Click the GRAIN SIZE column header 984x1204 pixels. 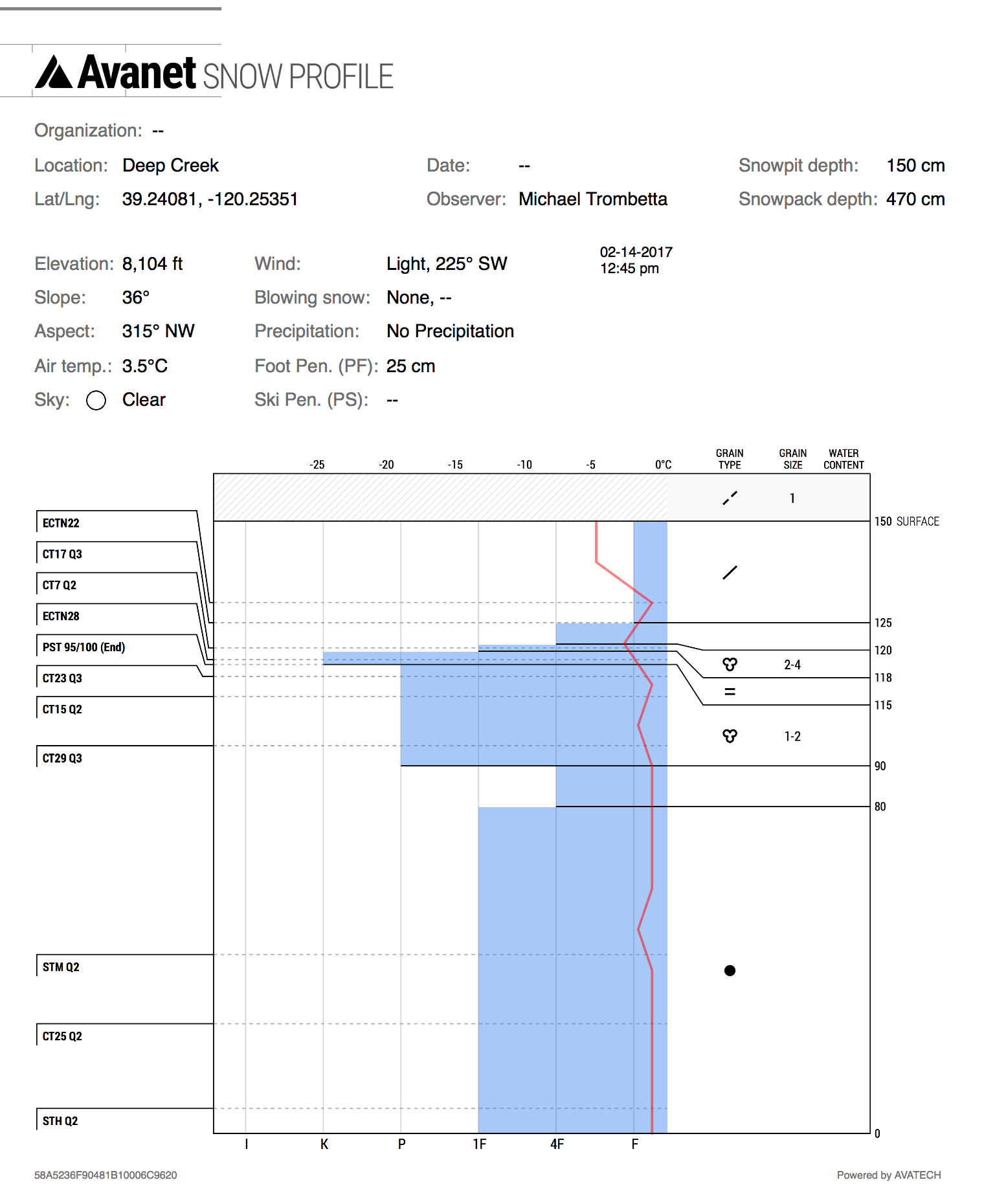[x=792, y=459]
